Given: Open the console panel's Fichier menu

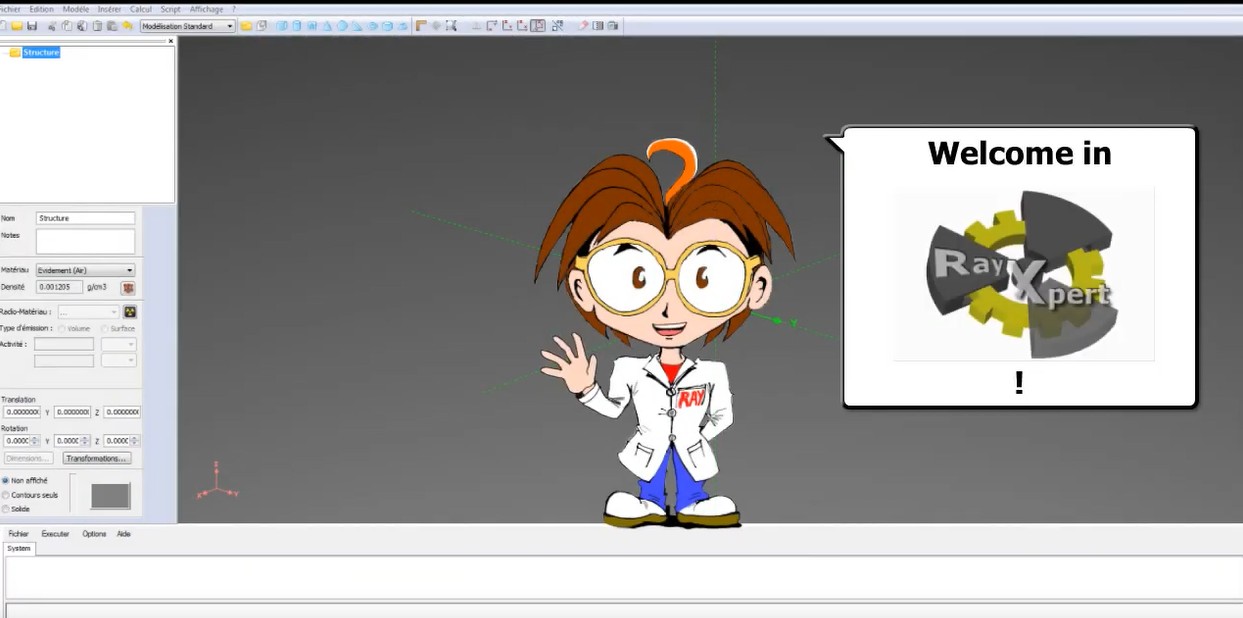Looking at the screenshot, I should (x=19, y=534).
